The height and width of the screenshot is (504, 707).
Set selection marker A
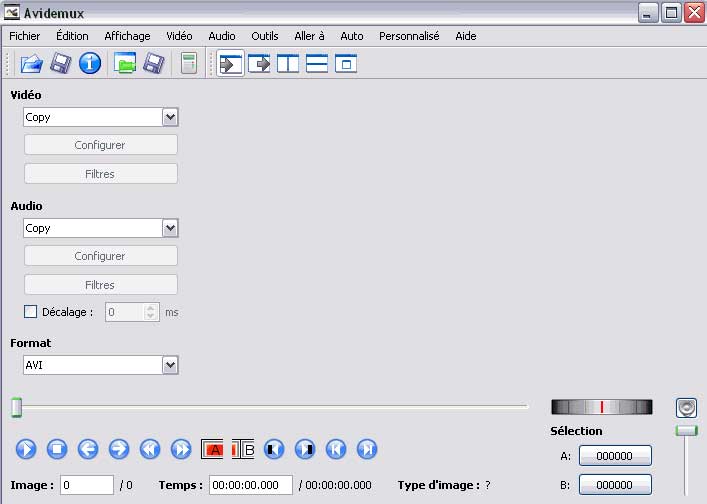(x=212, y=449)
